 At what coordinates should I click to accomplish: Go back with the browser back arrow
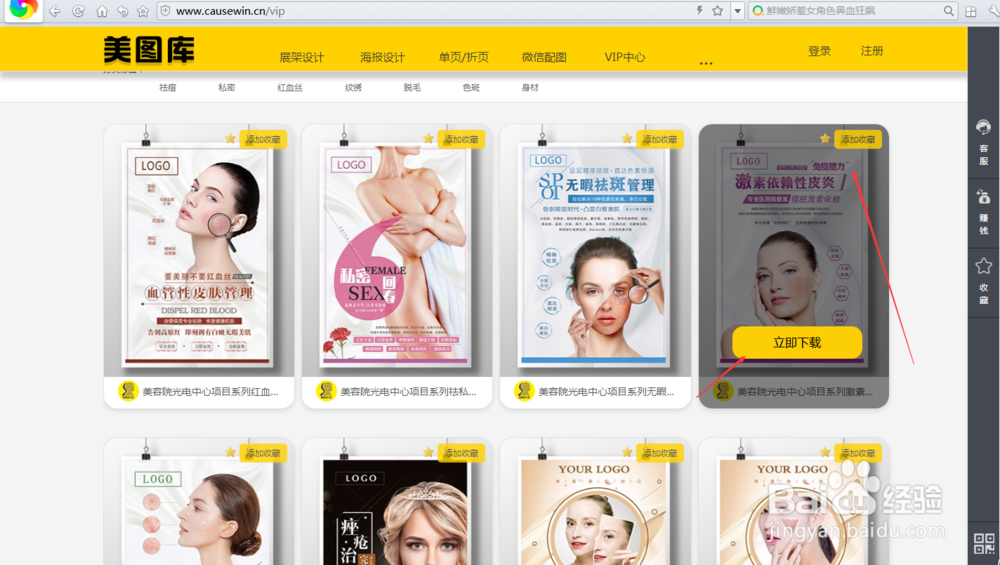click(55, 11)
